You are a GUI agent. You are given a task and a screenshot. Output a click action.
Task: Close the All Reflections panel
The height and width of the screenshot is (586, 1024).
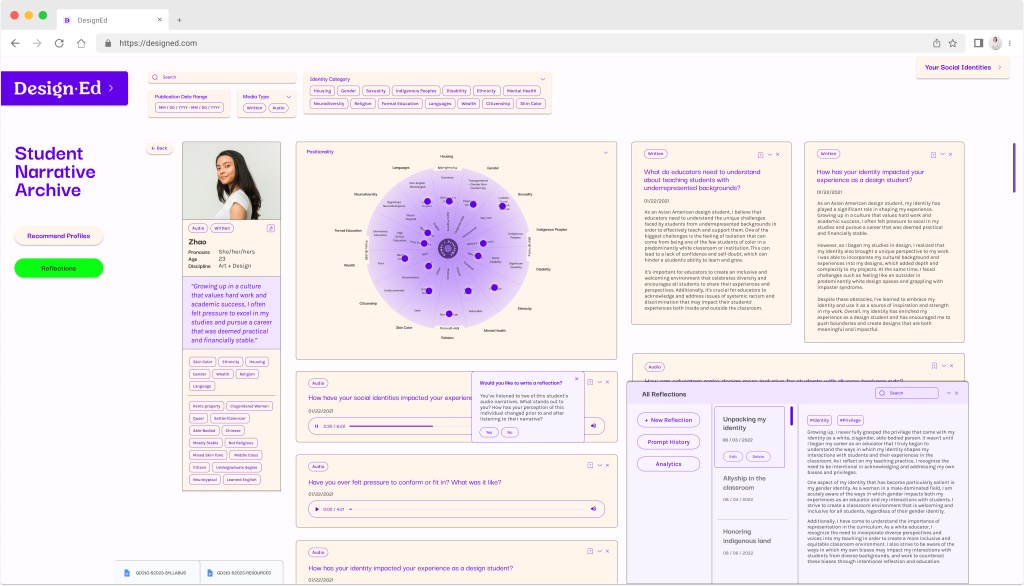(959, 393)
